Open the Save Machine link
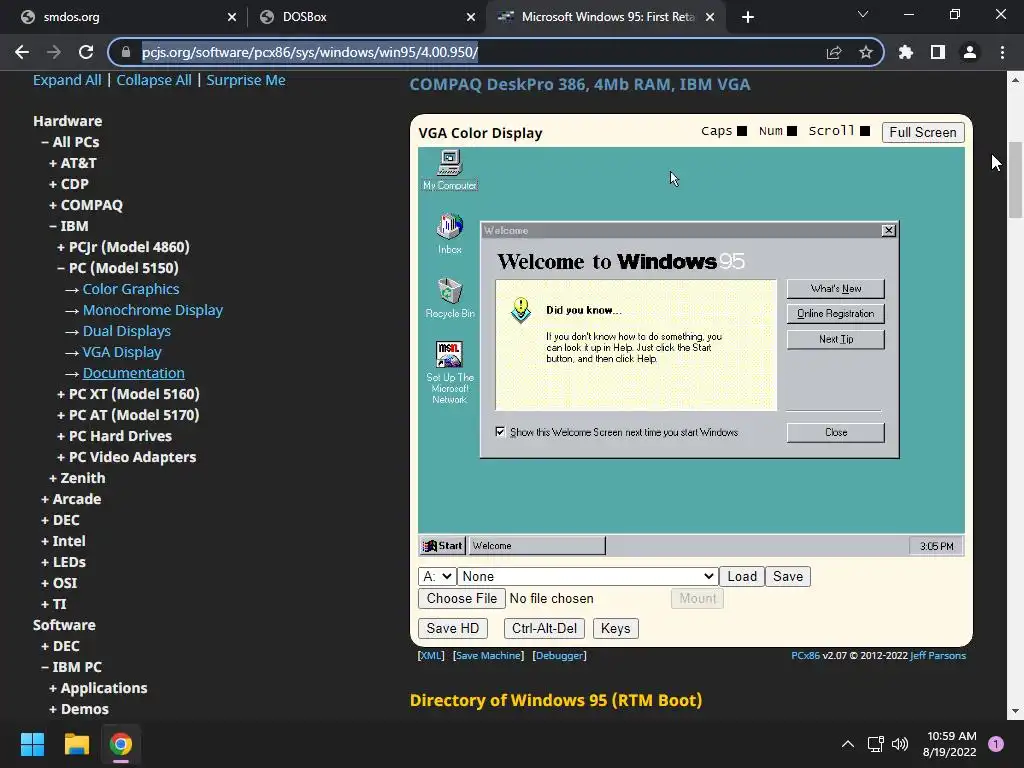The width and height of the screenshot is (1024, 768). tap(488, 655)
